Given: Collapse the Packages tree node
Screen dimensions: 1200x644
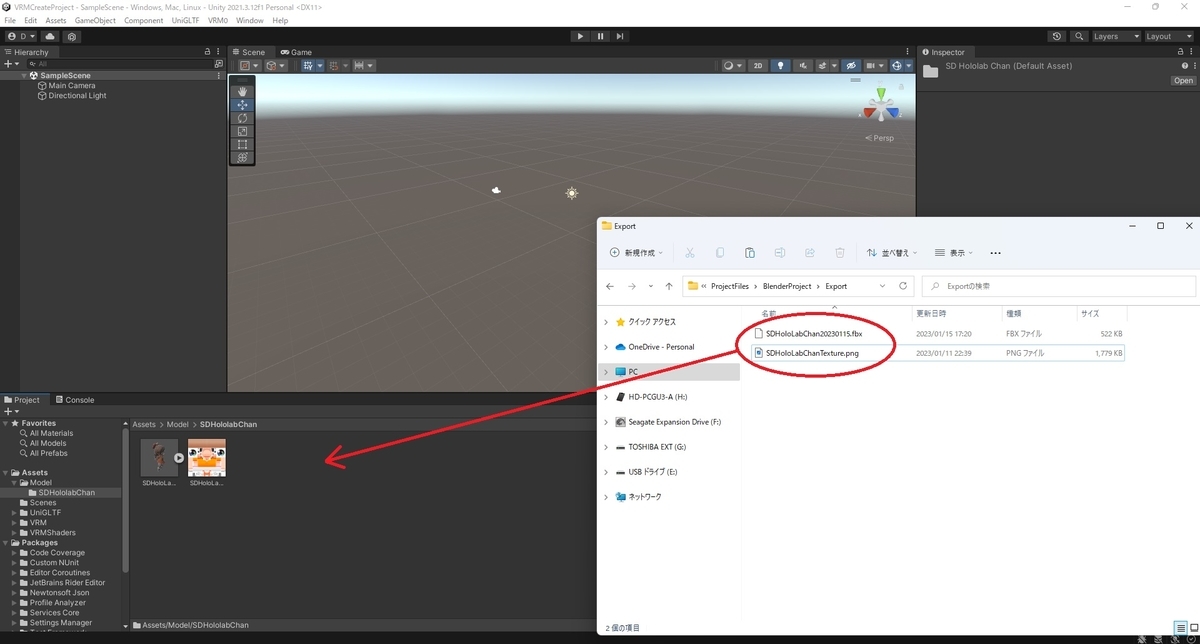Looking at the screenshot, I should 7,543.
